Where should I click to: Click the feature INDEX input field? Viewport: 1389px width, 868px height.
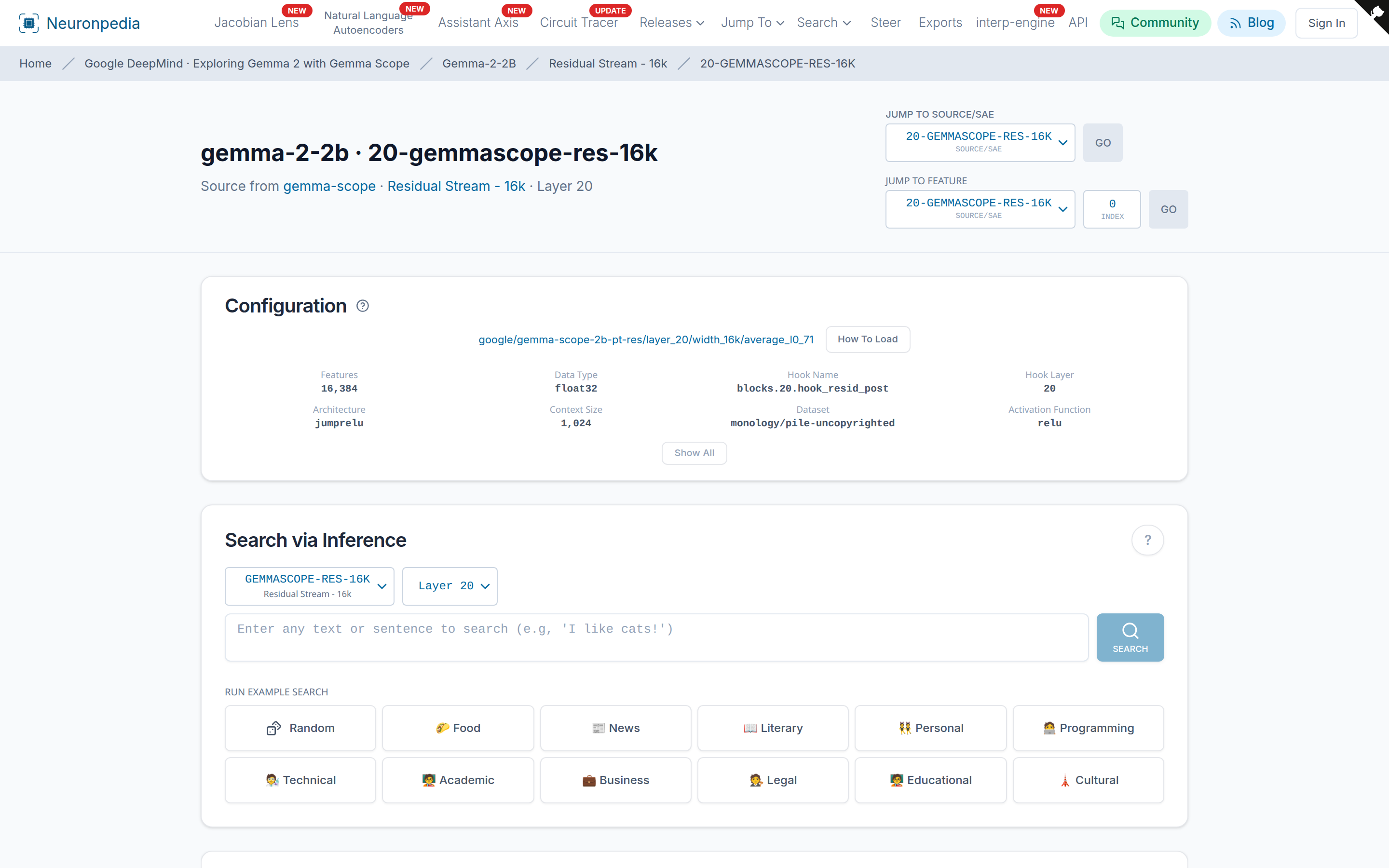(x=1112, y=209)
